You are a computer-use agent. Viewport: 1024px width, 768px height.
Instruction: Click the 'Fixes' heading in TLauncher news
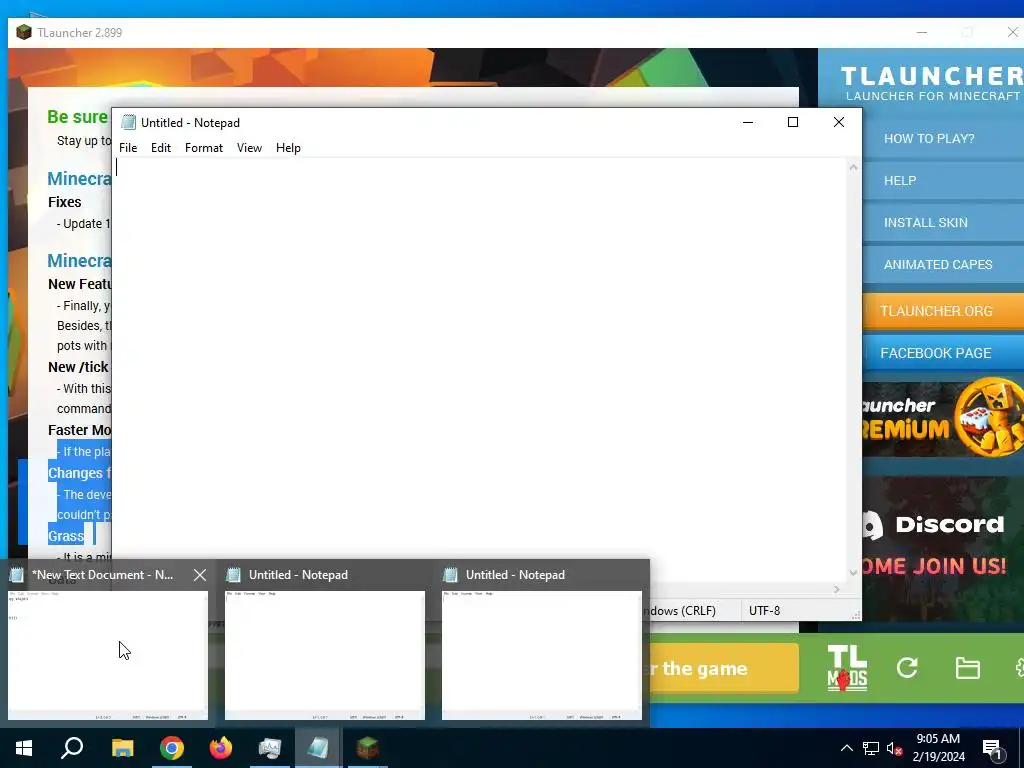coord(65,202)
